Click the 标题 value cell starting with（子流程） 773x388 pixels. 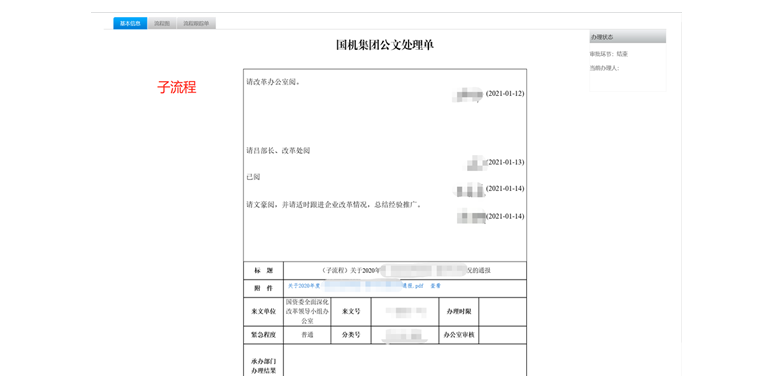point(405,271)
